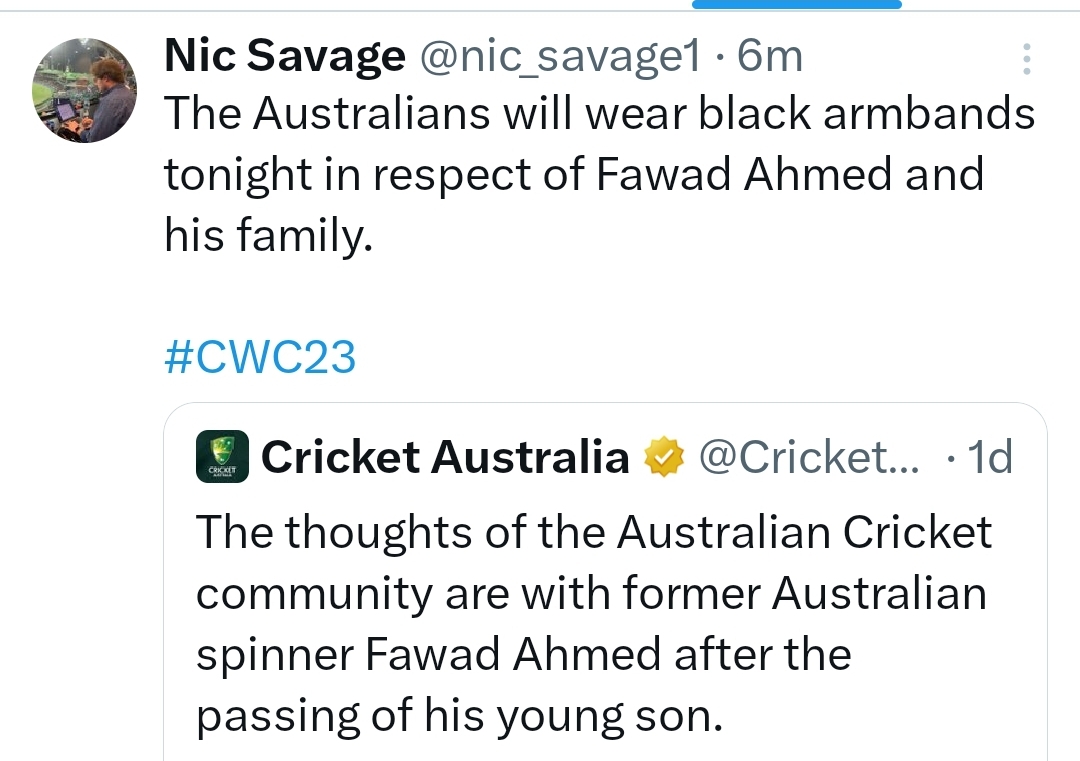
Task: Click the 1d quoted tweet timestamp
Action: click(x=990, y=457)
